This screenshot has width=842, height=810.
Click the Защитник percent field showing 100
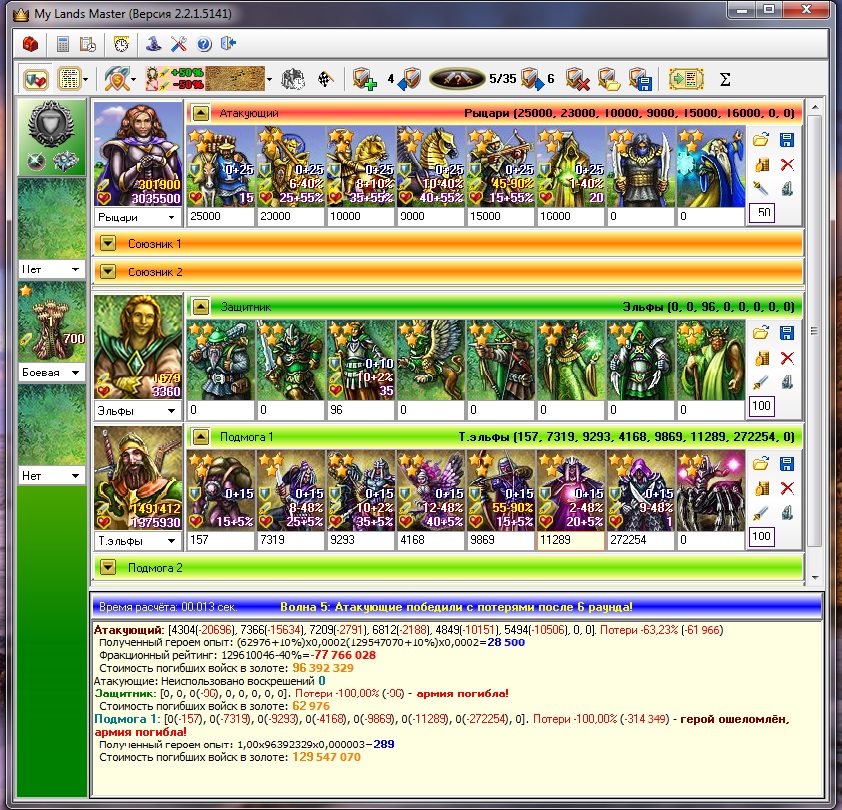[x=762, y=406]
